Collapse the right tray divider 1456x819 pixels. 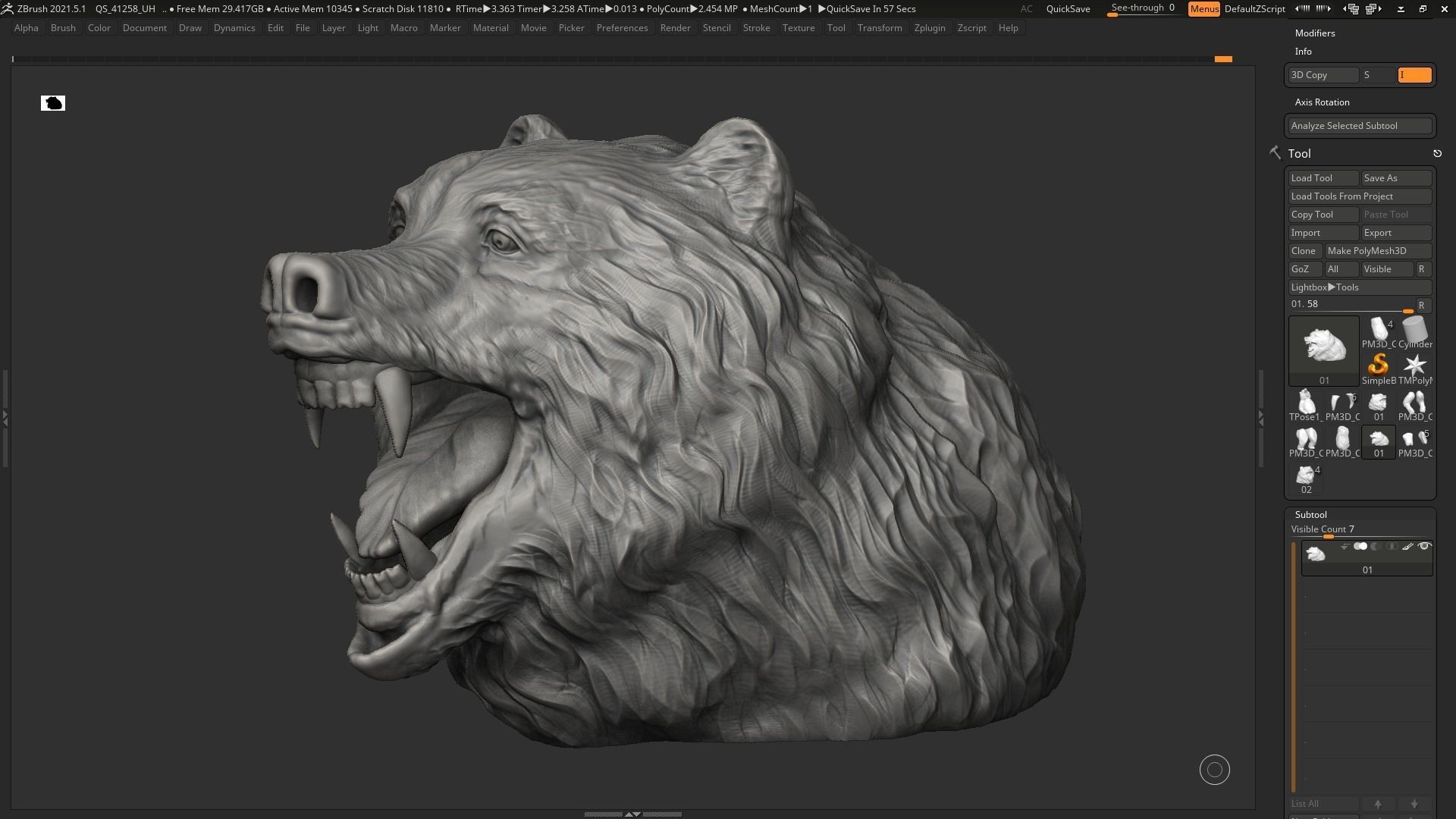coord(1261,417)
